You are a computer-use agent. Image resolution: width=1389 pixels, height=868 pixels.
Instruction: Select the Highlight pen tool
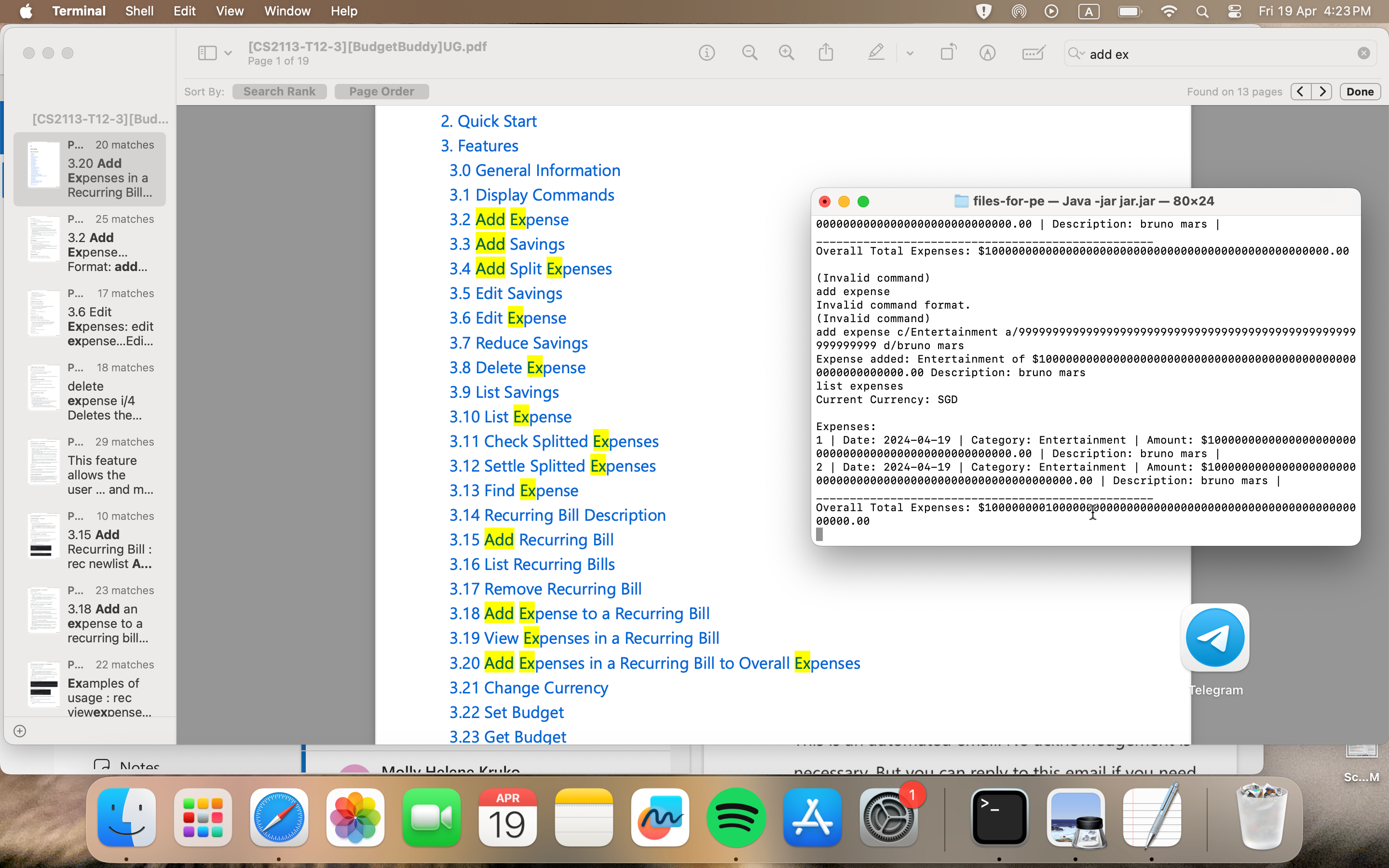pyautogui.click(x=875, y=53)
